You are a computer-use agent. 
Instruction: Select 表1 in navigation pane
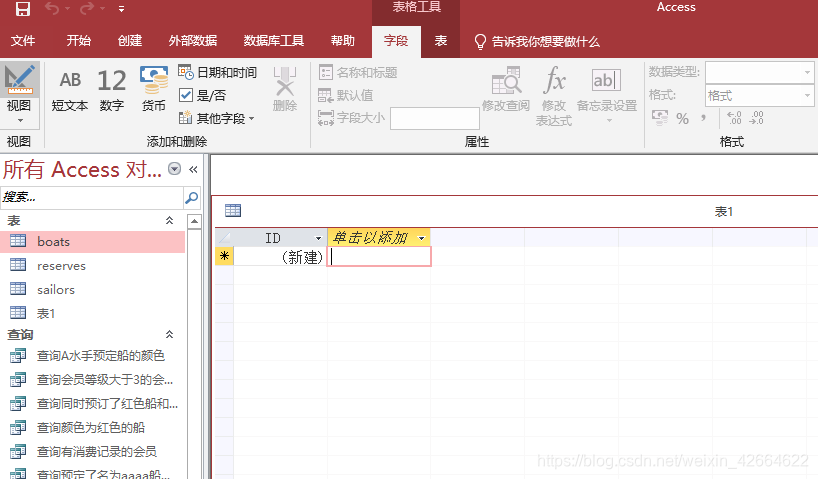tap(92, 313)
